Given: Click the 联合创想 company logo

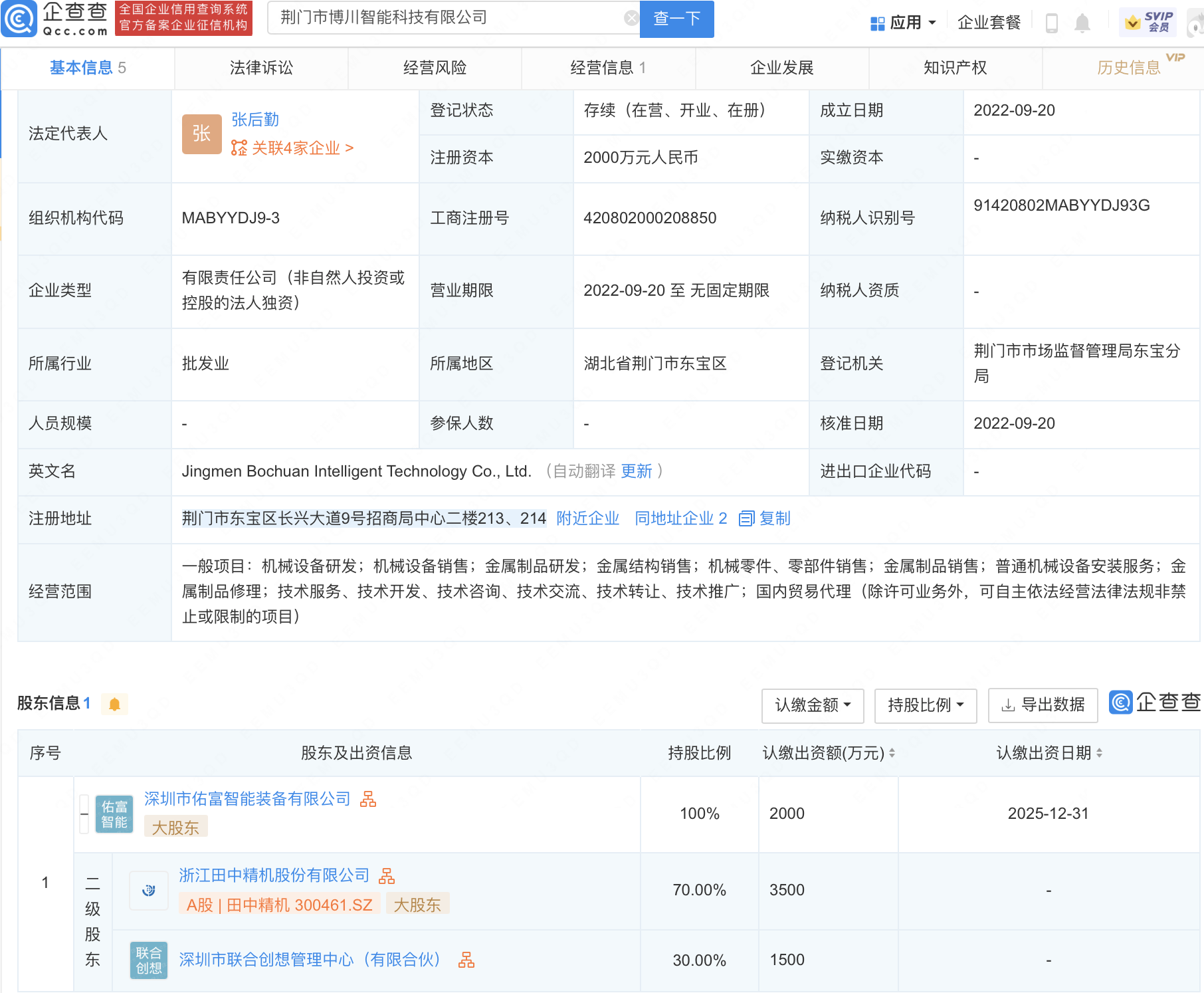Looking at the screenshot, I should pos(149,960).
